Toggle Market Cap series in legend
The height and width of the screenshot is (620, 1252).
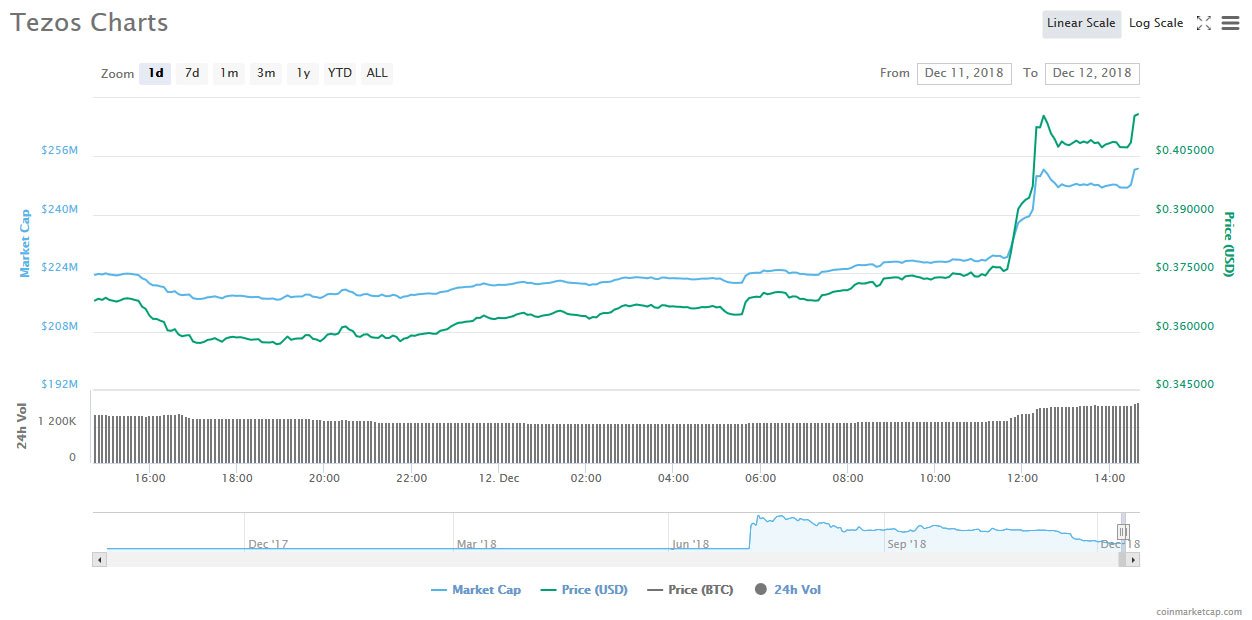(476, 590)
